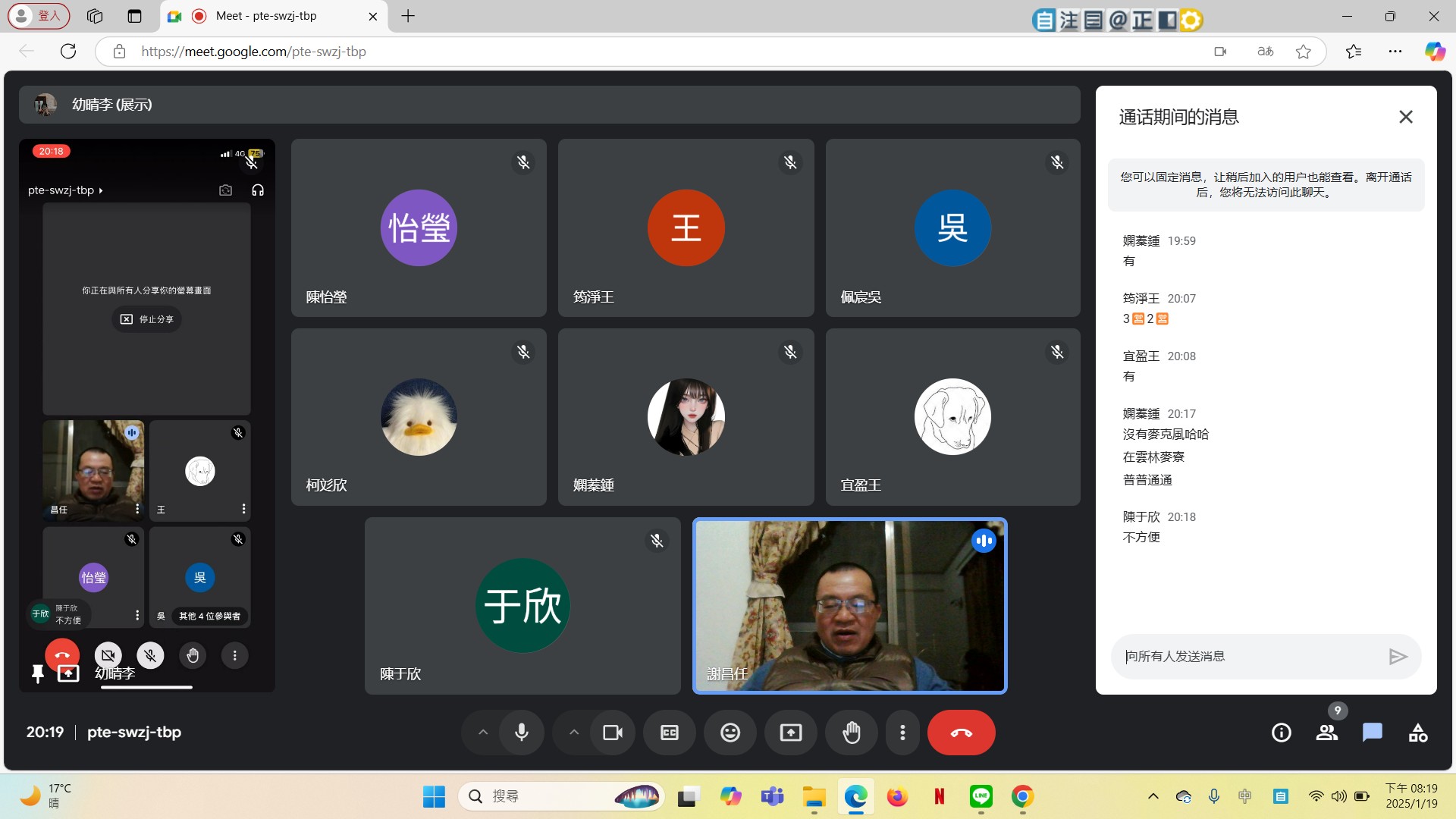Click the 登入 sign-in profile button
The height and width of the screenshot is (819, 1456).
point(39,16)
